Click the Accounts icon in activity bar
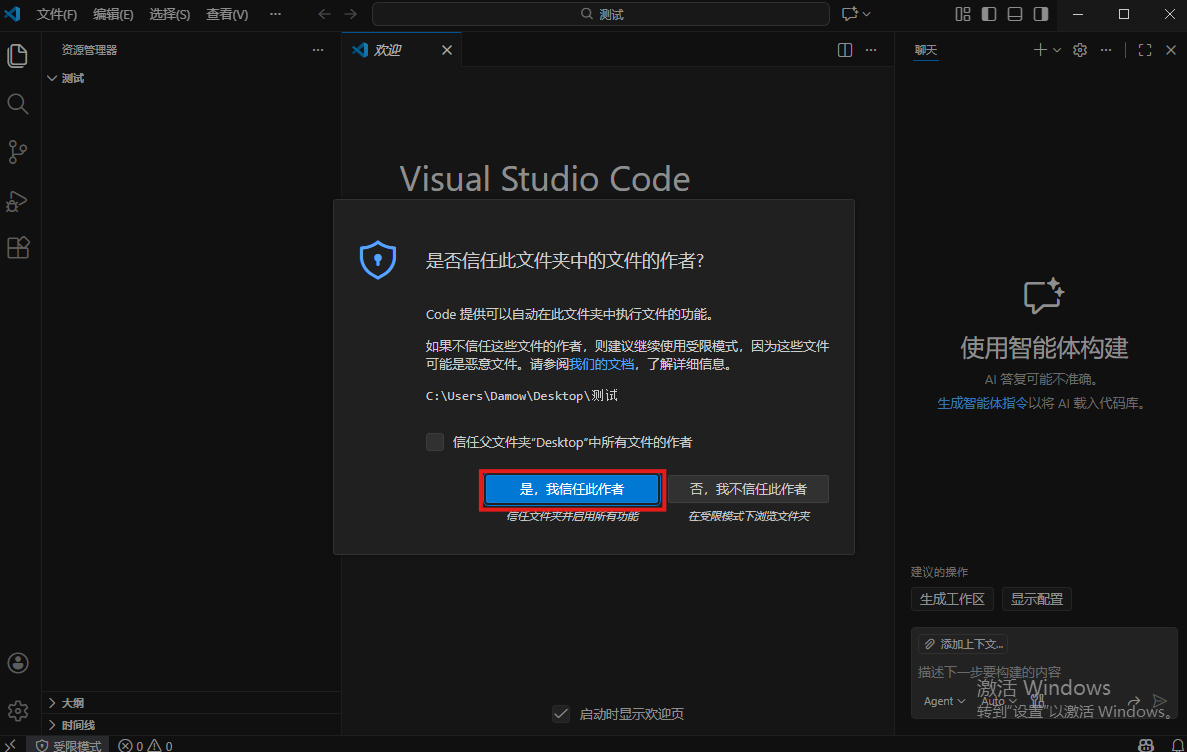 coord(18,663)
